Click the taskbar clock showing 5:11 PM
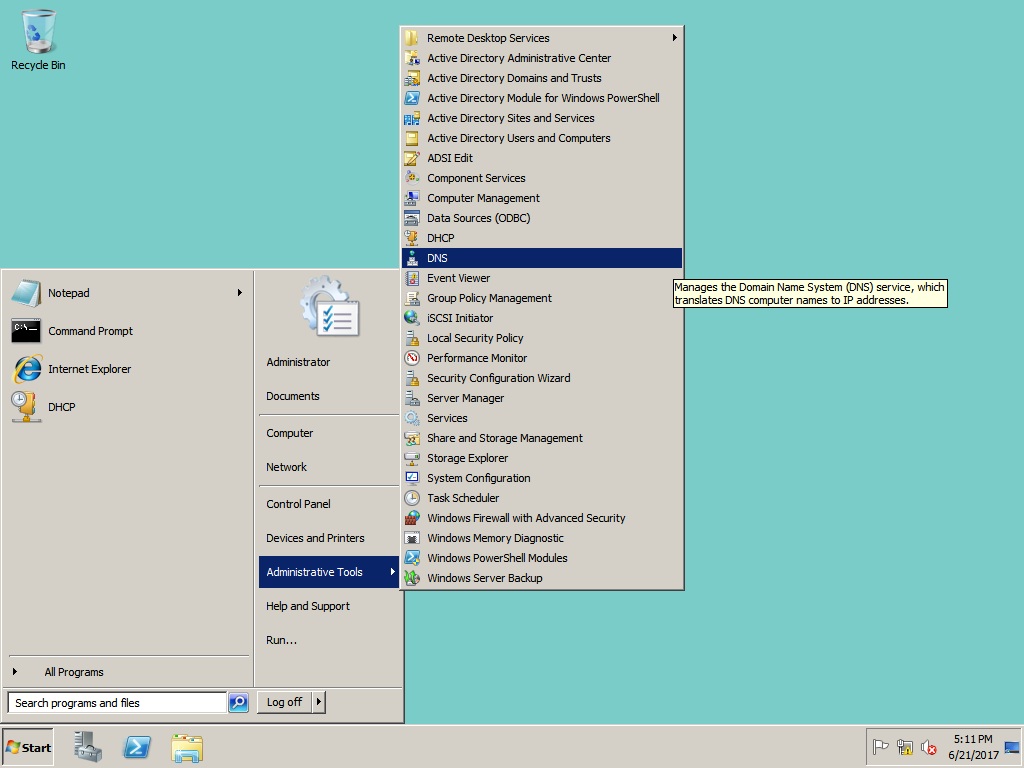This screenshot has height=768, width=1024. 973,747
